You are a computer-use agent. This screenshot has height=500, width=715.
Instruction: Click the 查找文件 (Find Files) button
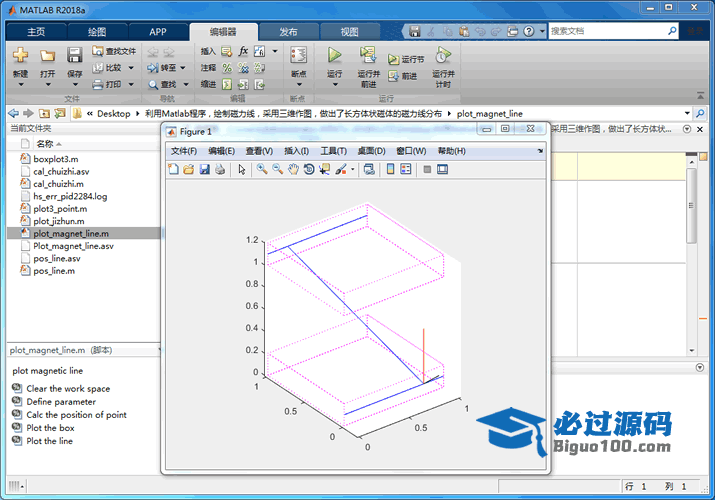click(114, 51)
